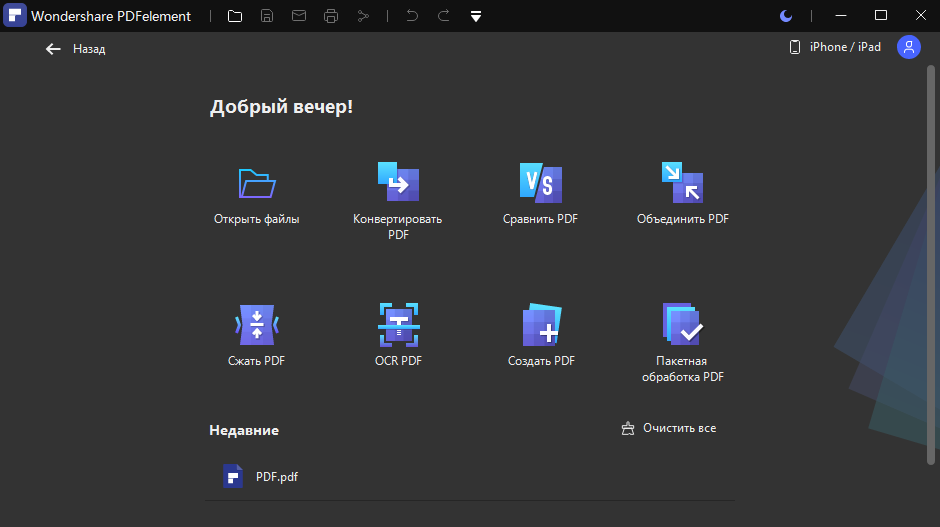
Task: Minimize the PDFelement window
Action: (841, 16)
